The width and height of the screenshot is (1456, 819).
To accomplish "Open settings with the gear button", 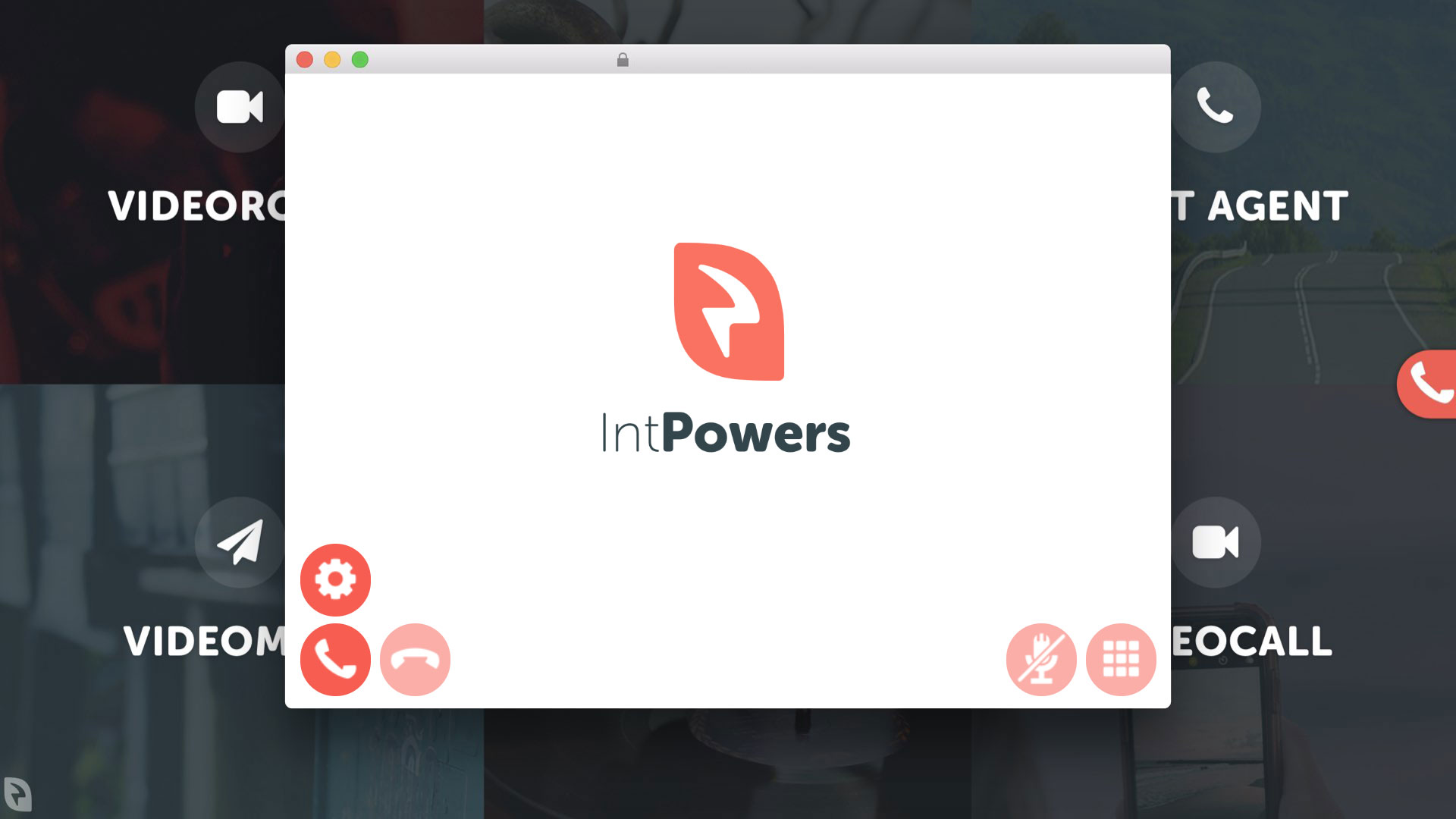I will tap(335, 580).
